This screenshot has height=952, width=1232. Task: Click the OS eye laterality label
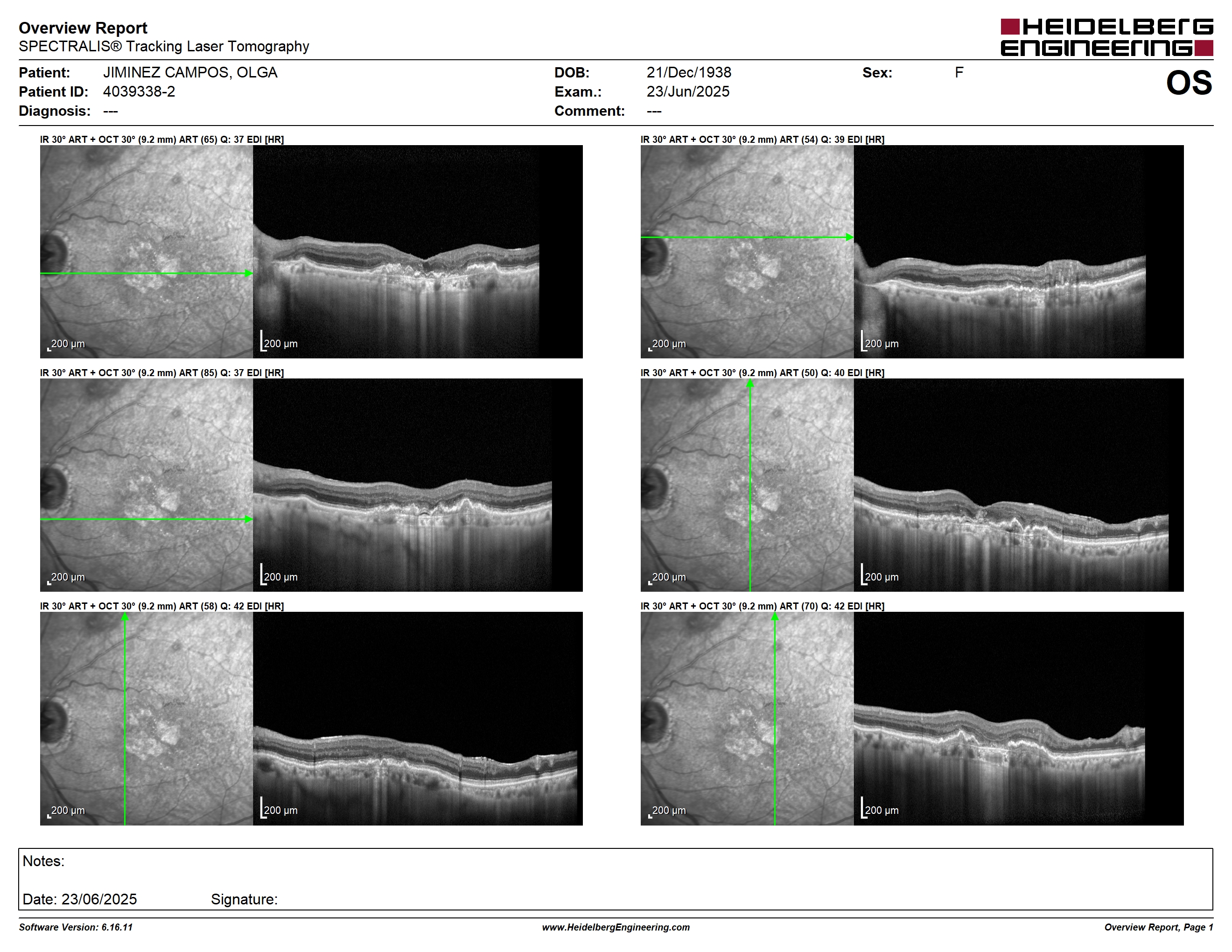point(1189,82)
